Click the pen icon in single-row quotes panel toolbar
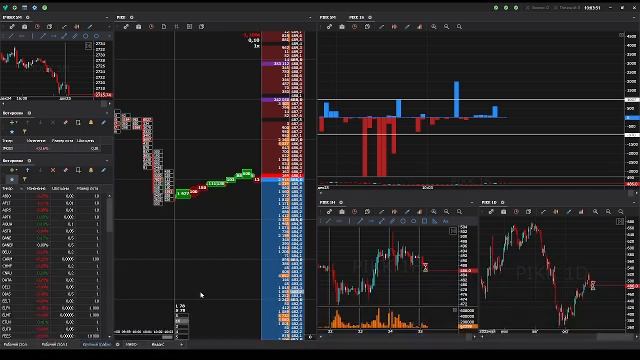 click(104, 122)
